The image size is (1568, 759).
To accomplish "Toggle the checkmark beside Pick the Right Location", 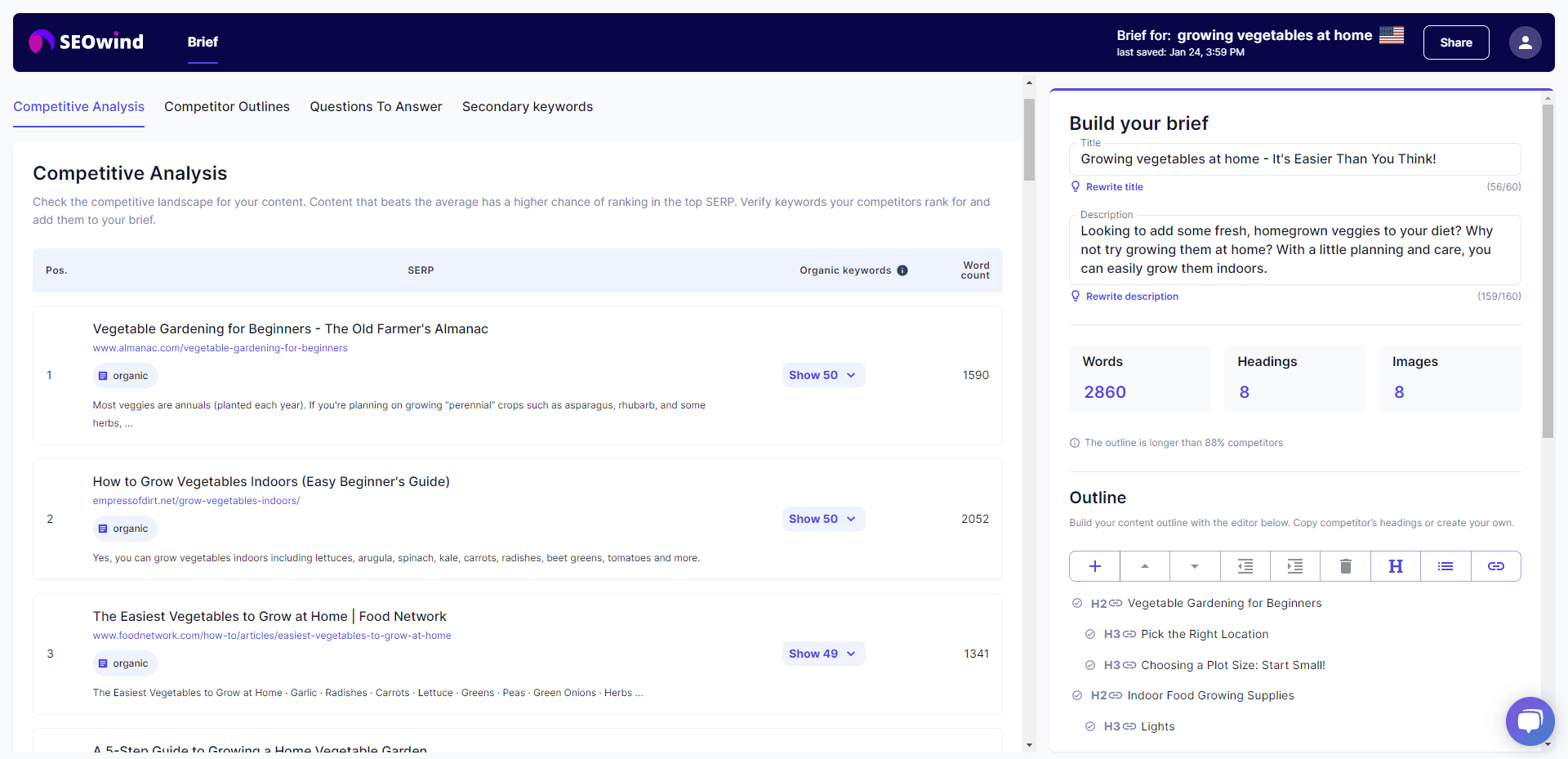I will pyautogui.click(x=1090, y=634).
